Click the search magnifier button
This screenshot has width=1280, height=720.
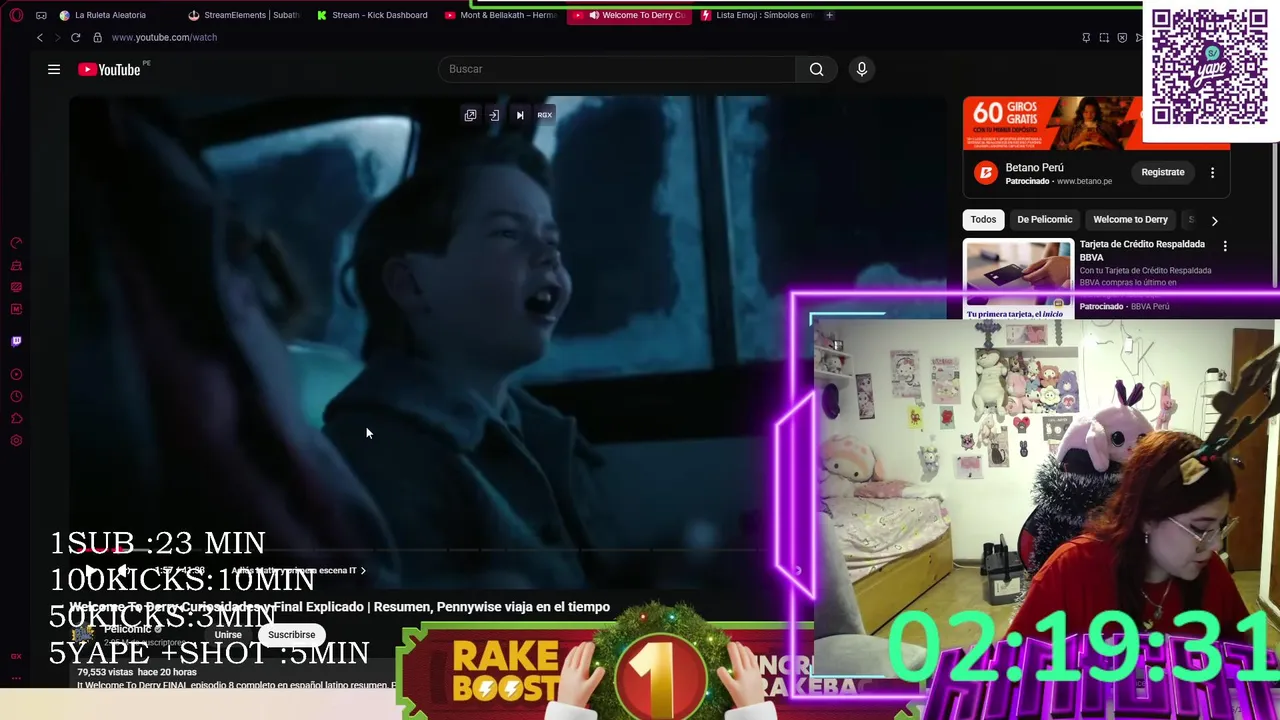pyautogui.click(x=816, y=69)
